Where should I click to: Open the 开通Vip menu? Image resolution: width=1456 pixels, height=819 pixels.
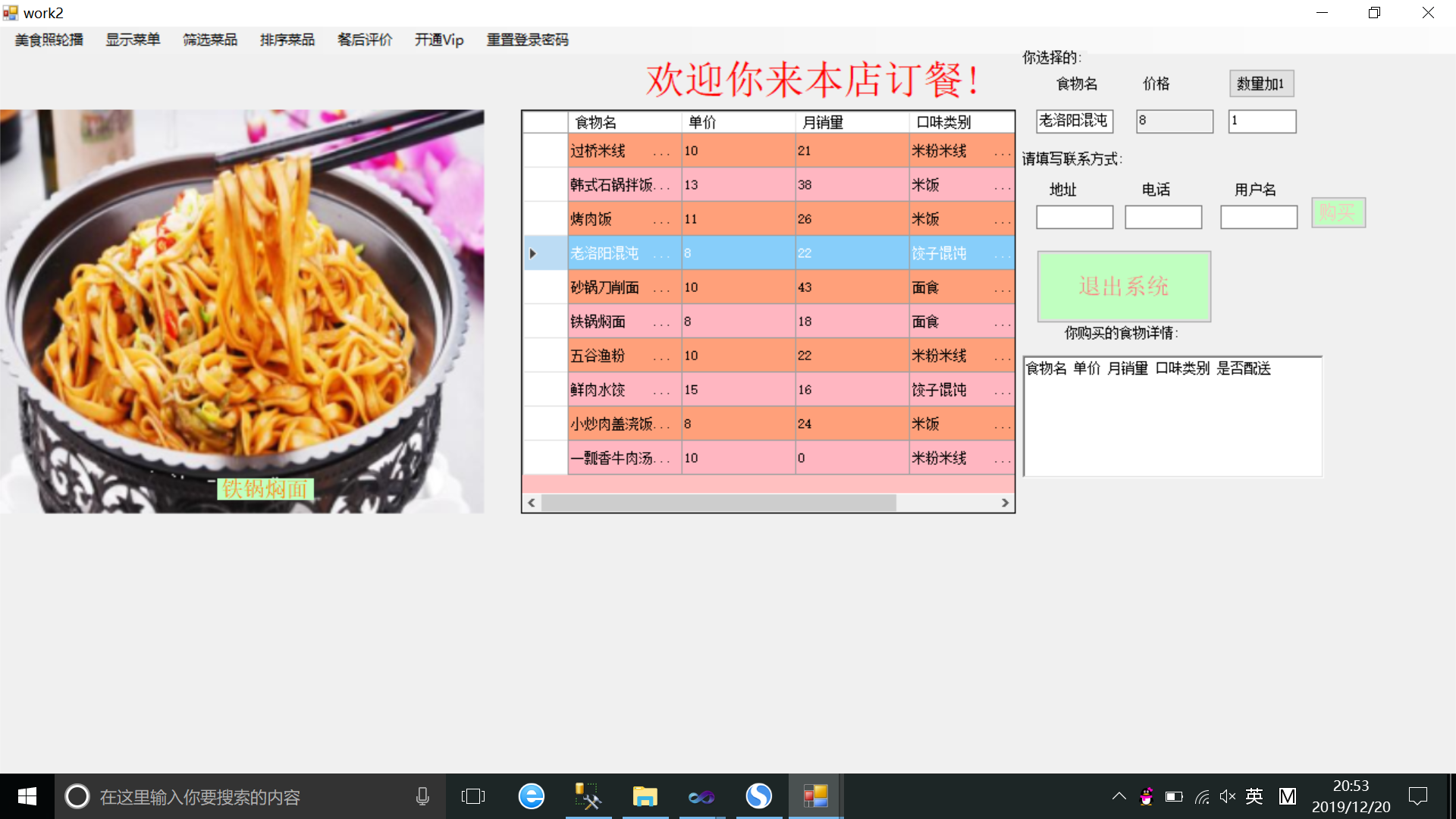coord(439,39)
